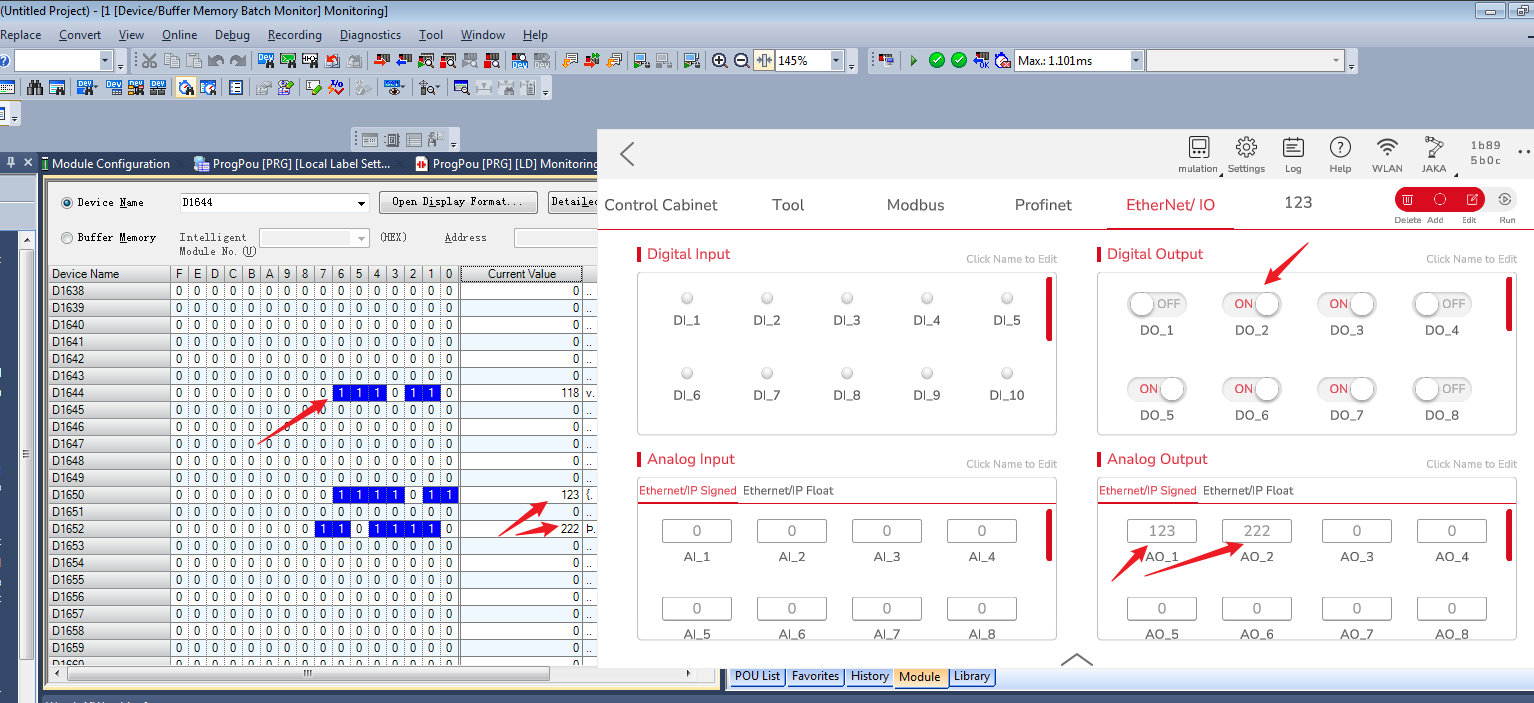Open the Log icon in JAKA panel
This screenshot has width=1534, height=703.
point(1292,149)
